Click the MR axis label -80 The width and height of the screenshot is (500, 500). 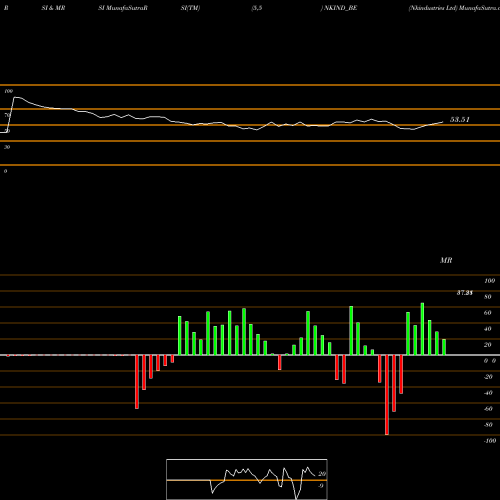point(488,425)
